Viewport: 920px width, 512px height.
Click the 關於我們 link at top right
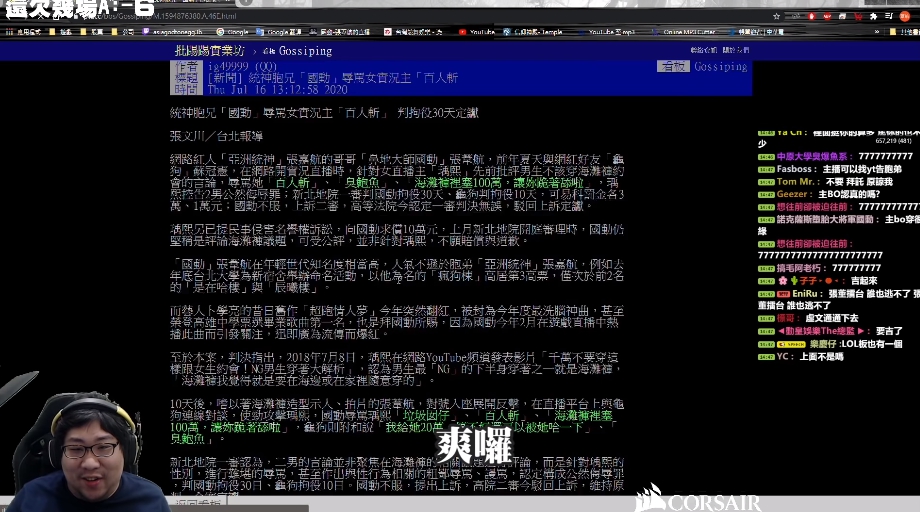pos(735,50)
